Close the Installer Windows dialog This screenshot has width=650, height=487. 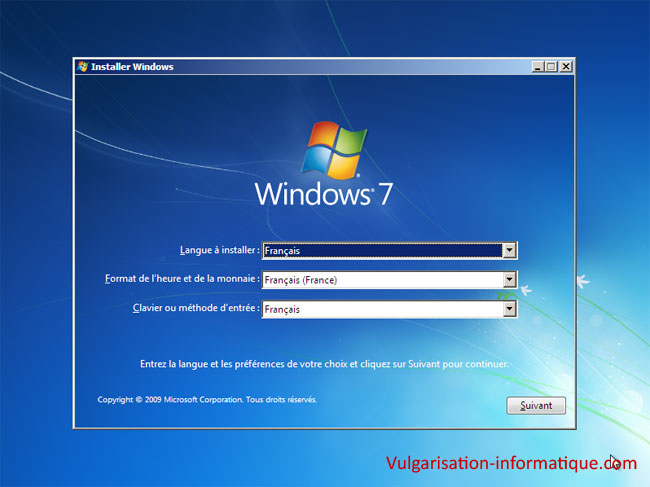566,67
